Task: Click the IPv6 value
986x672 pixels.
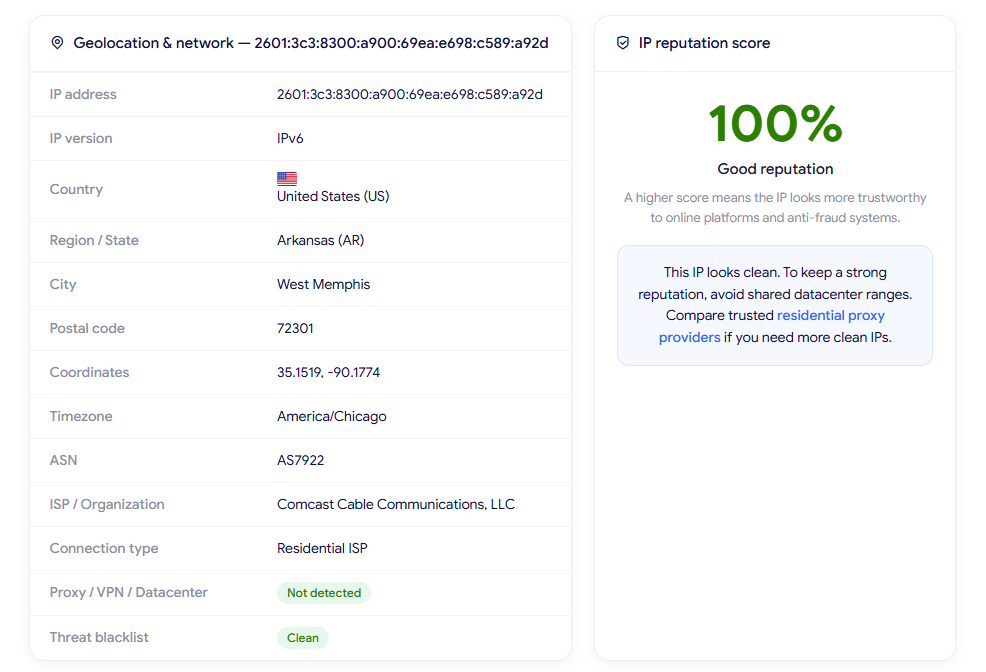Action: pos(290,138)
